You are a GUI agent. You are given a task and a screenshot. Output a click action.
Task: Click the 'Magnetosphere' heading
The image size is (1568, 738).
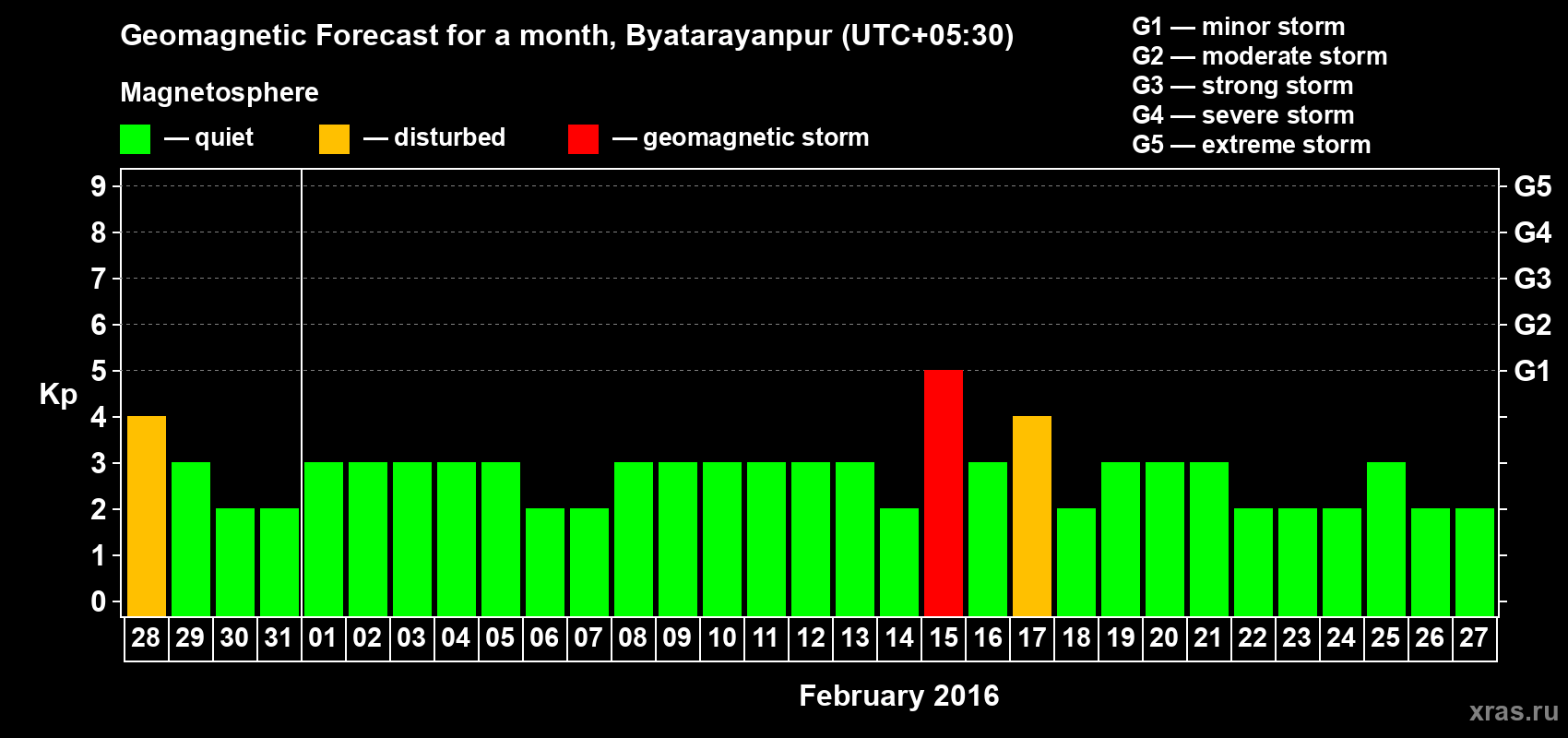(x=220, y=93)
